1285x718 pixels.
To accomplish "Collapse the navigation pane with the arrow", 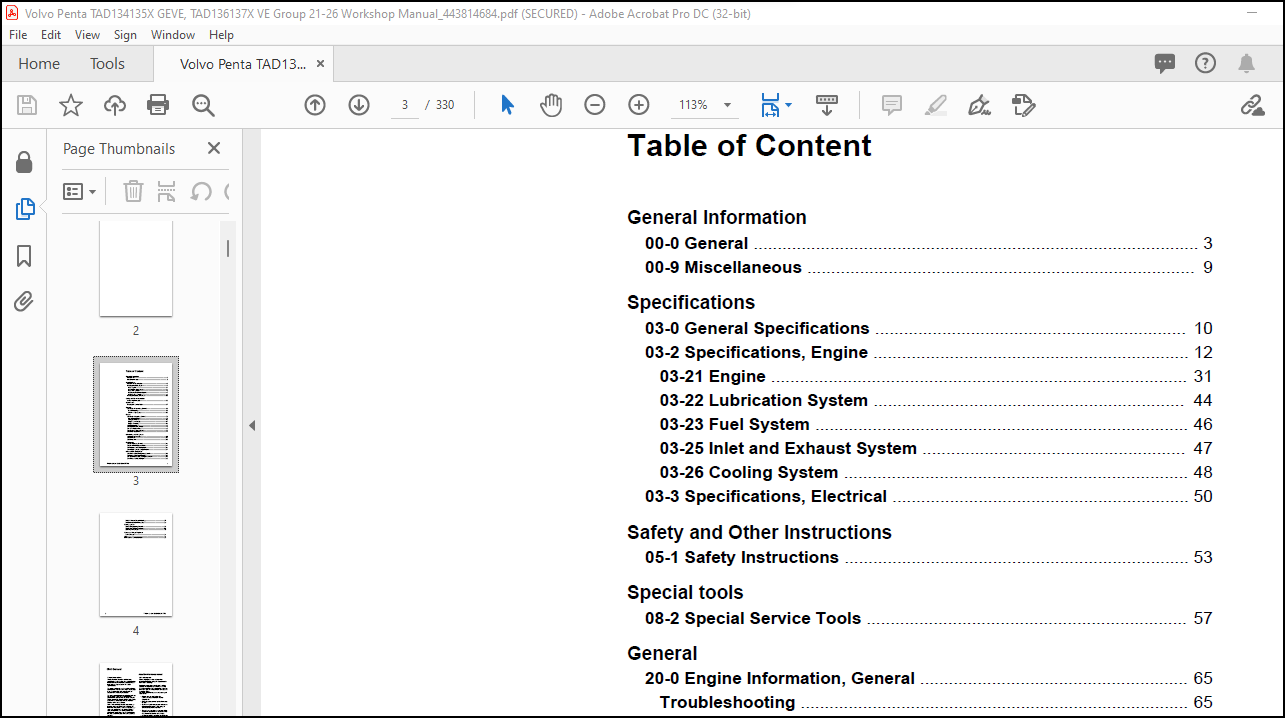I will pos(252,425).
